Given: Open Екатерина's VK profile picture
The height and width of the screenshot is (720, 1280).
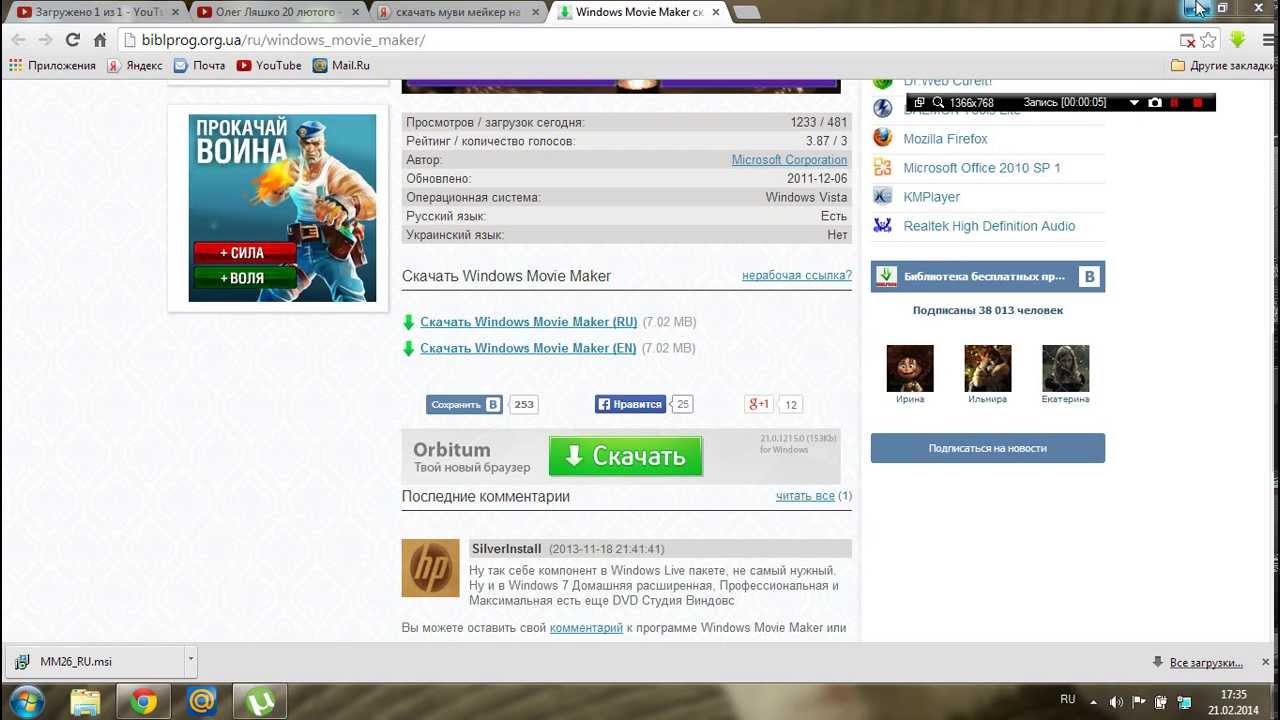Looking at the screenshot, I should 1065,368.
